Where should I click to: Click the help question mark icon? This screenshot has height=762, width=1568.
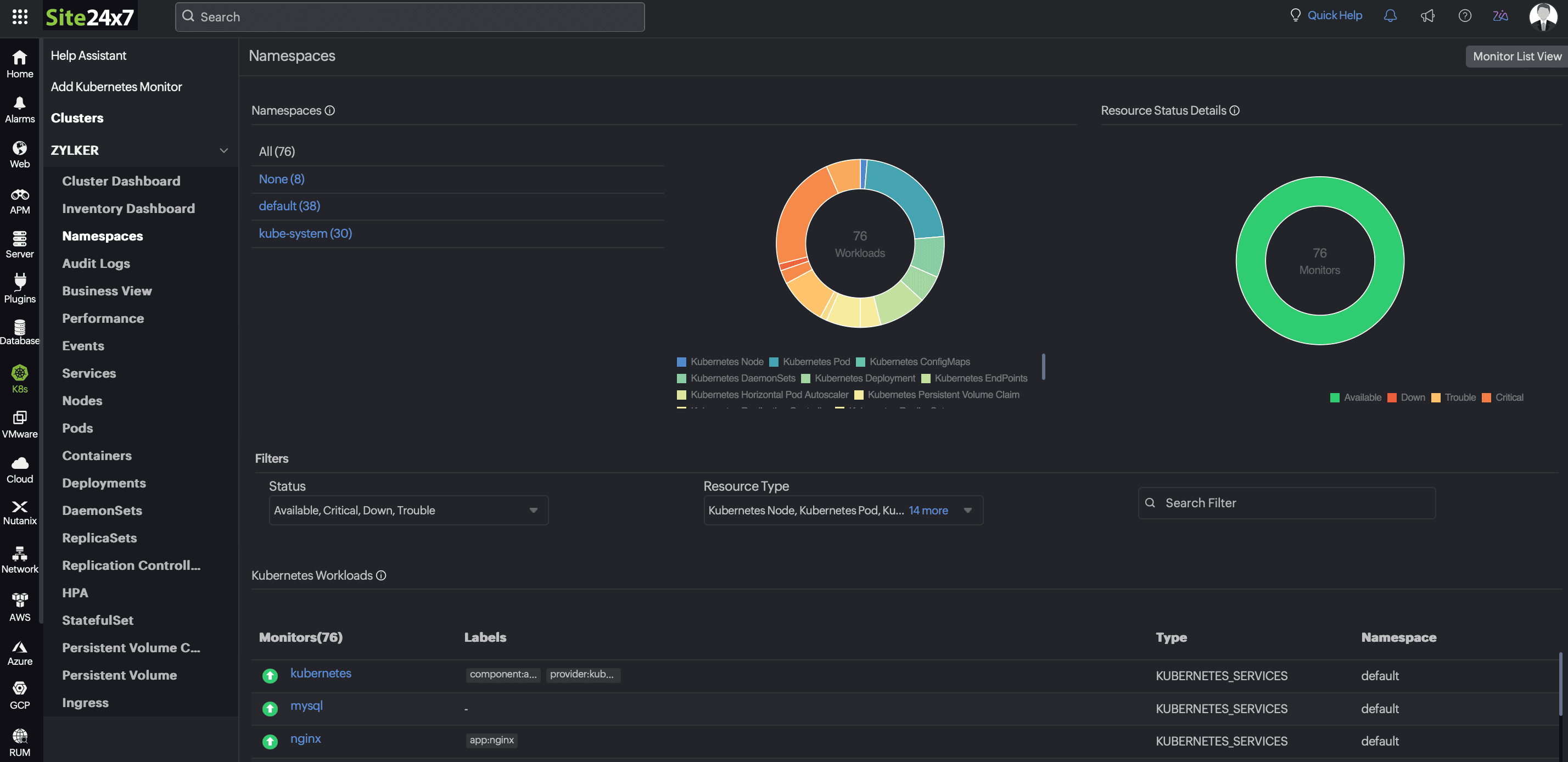coord(1465,16)
